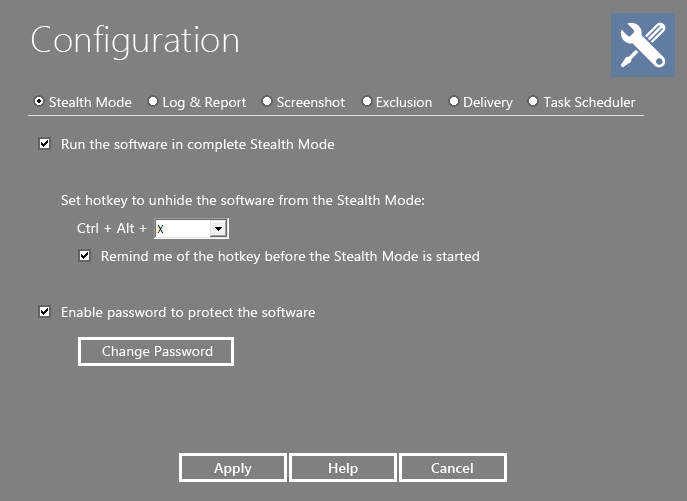687x501 pixels.
Task: Select the Exclusion radio option
Action: click(x=367, y=101)
